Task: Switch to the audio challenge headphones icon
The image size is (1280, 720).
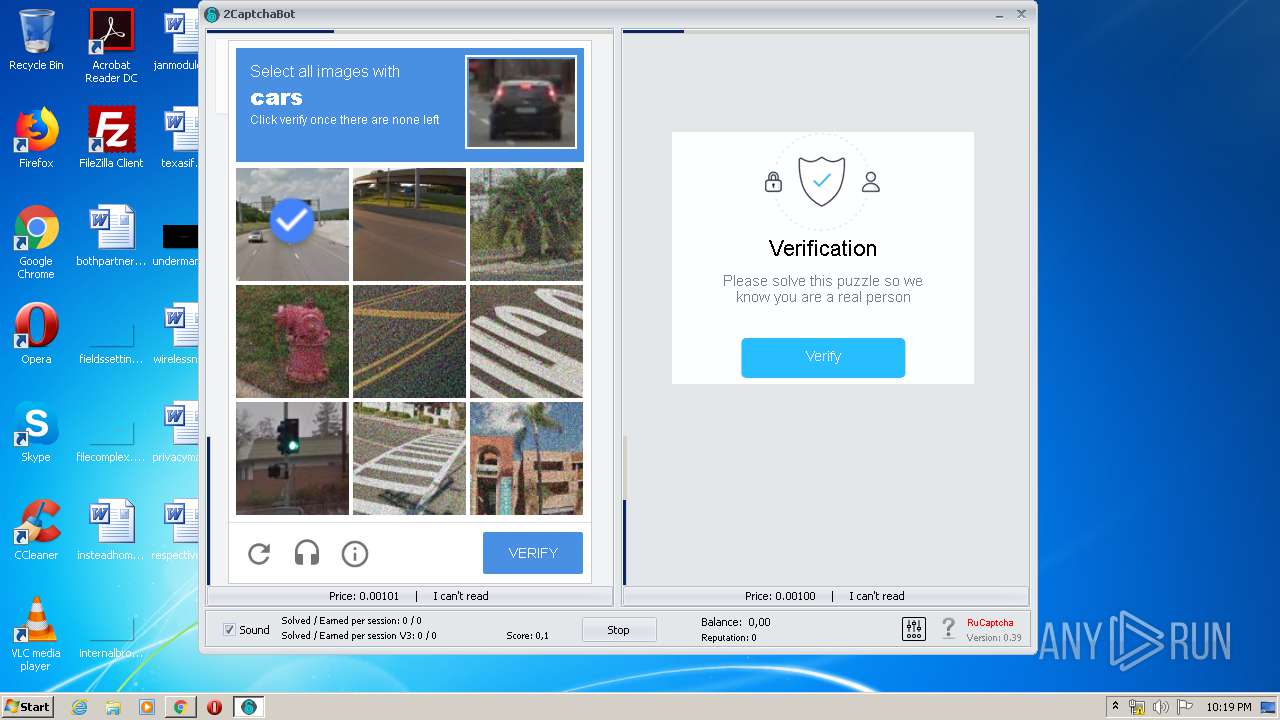Action: click(x=307, y=553)
